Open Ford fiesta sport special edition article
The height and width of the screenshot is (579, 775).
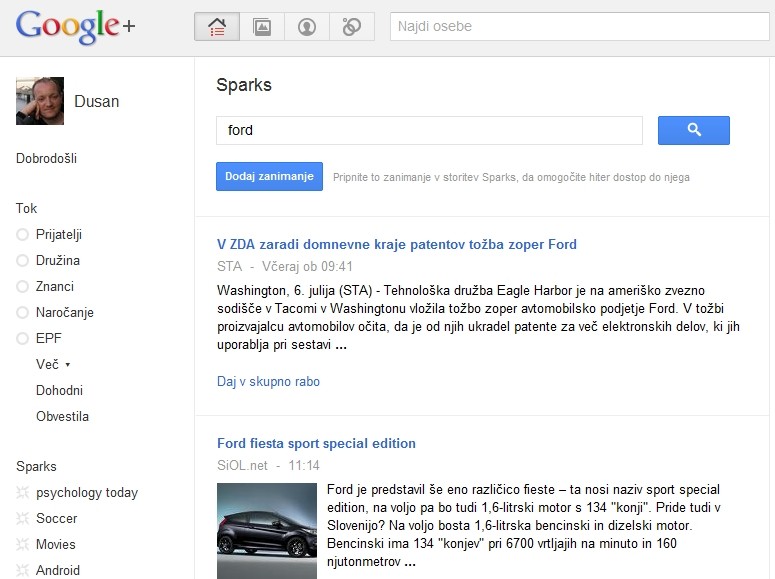tap(316, 443)
